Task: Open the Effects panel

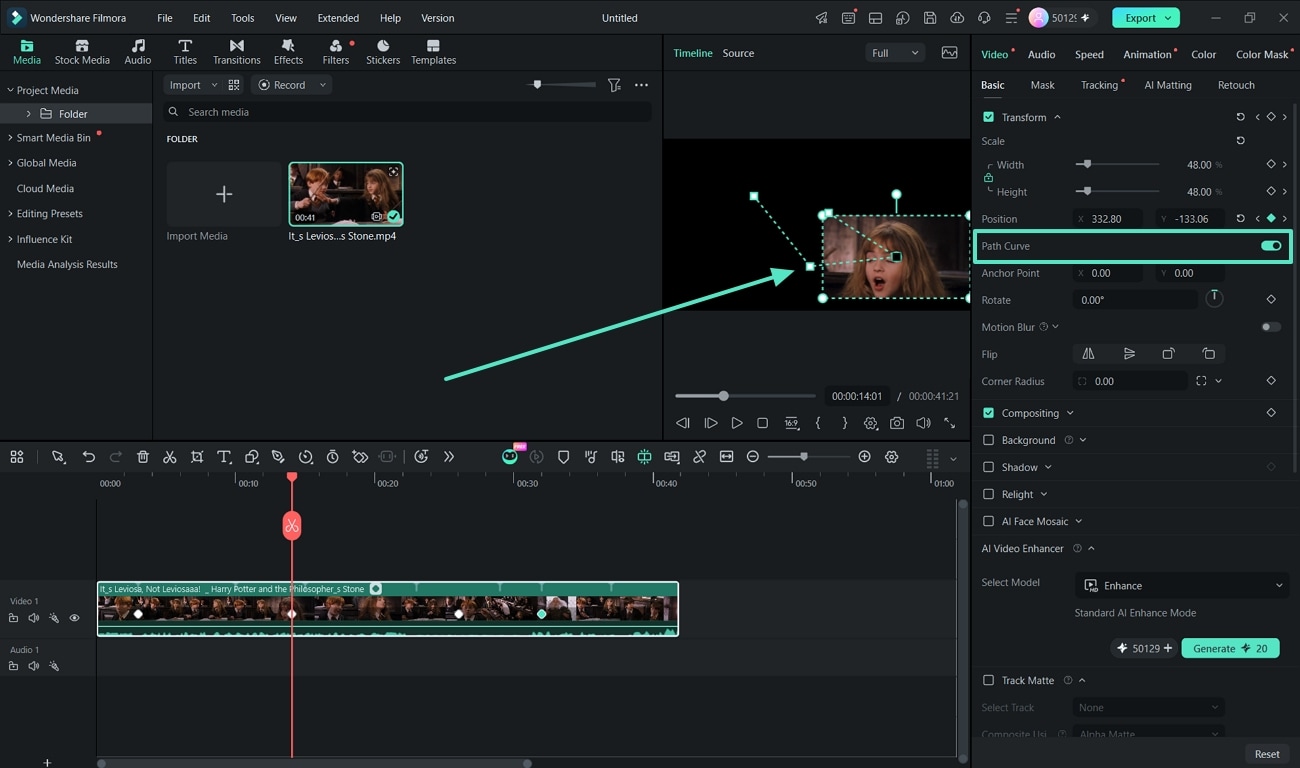Action: tap(288, 52)
